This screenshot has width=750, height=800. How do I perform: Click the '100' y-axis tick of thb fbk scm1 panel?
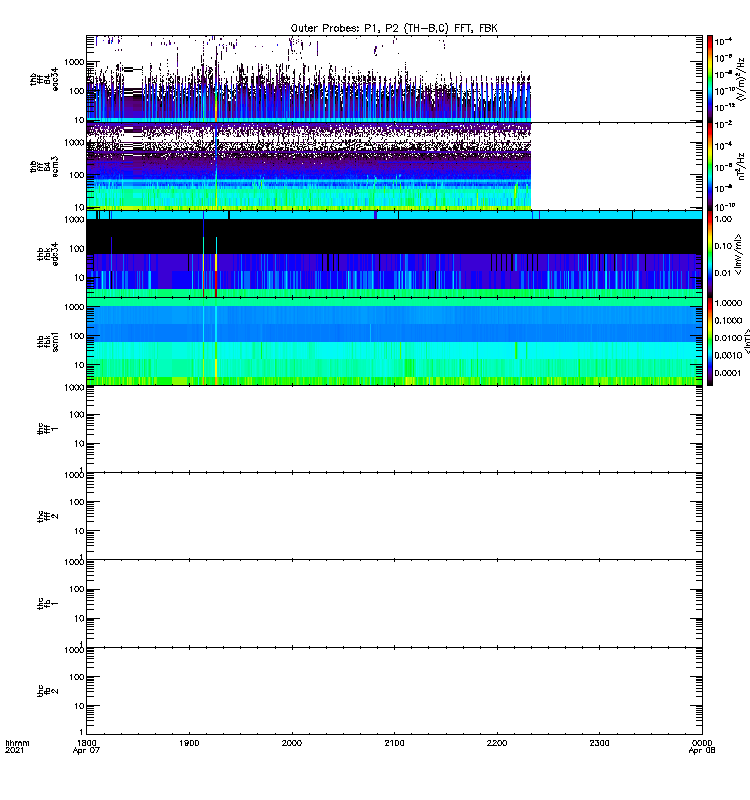coord(78,336)
